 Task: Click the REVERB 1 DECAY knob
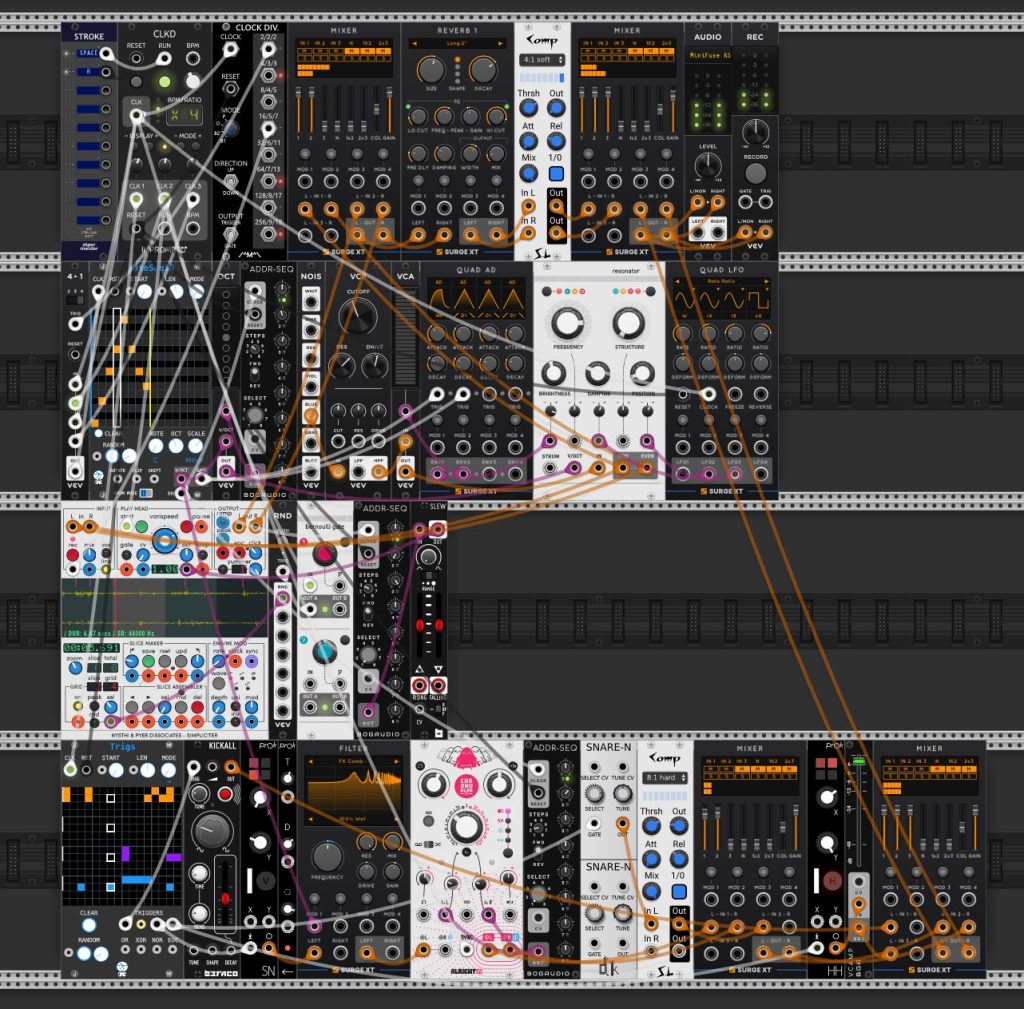tap(483, 69)
